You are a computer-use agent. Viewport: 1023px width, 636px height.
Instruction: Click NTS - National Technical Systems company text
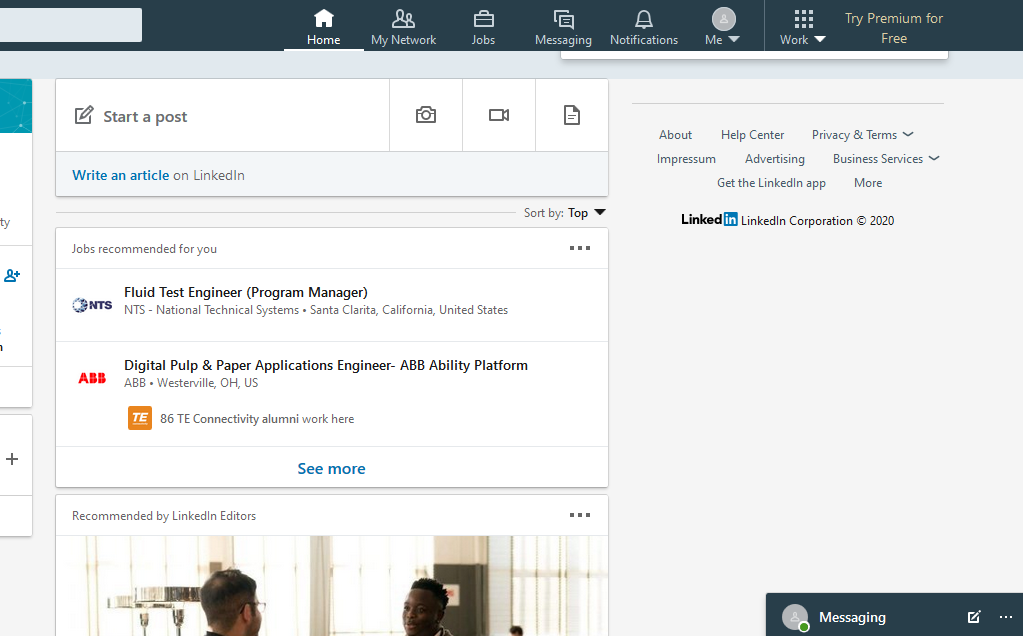(x=211, y=310)
